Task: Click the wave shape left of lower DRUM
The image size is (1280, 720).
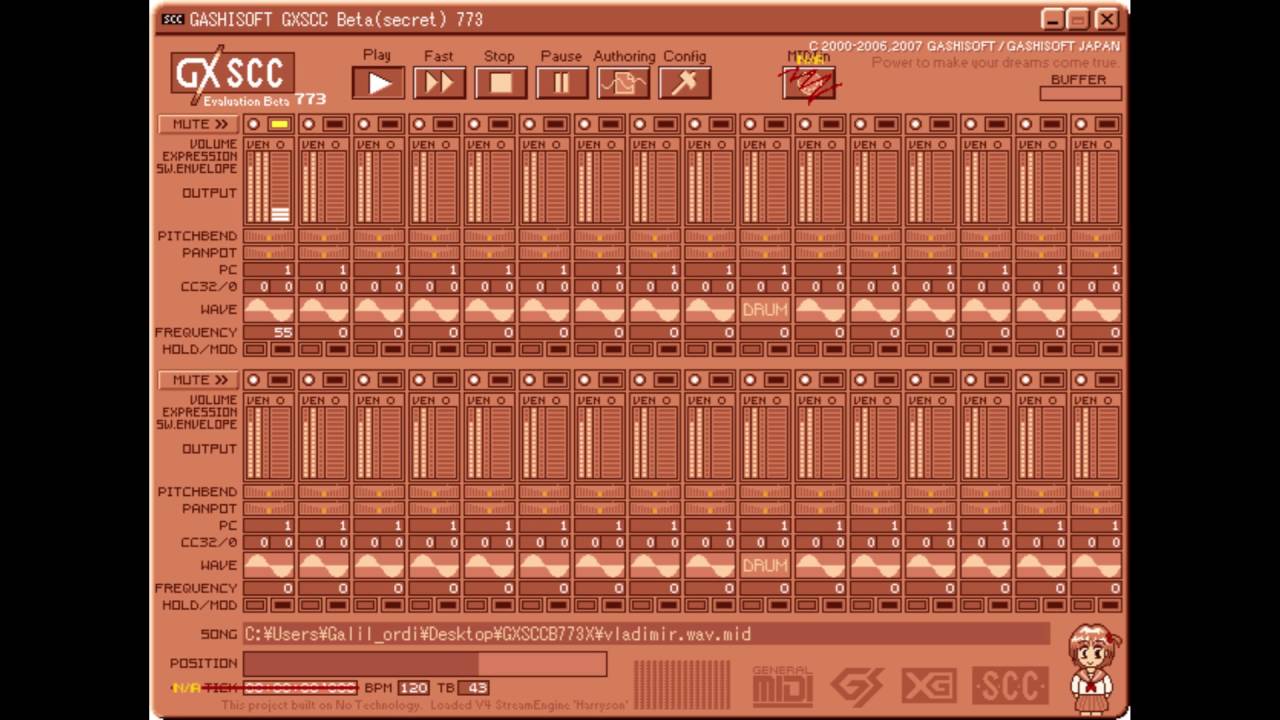Action: pyautogui.click(x=710, y=565)
